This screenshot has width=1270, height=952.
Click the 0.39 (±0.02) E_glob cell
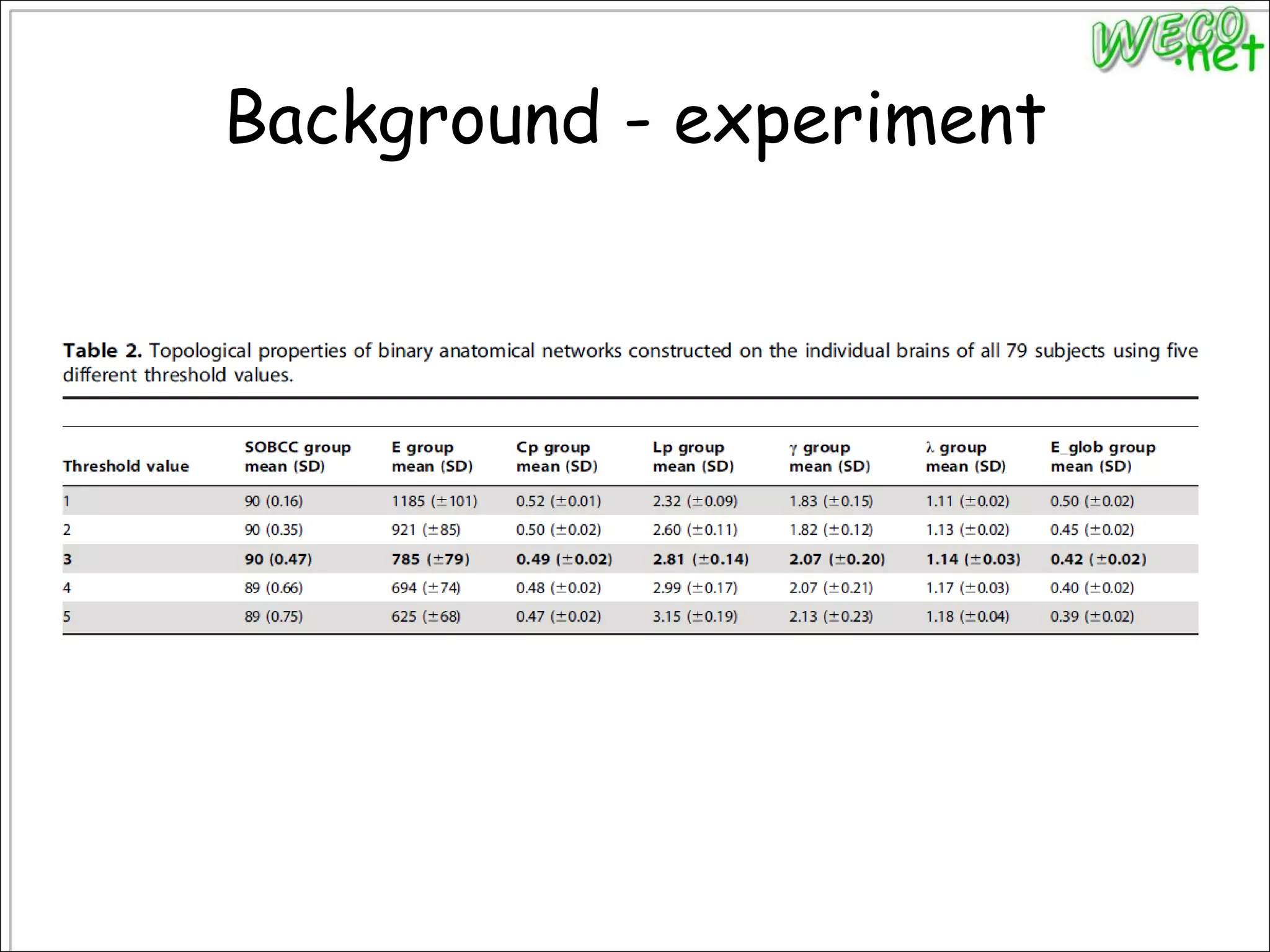coord(1091,617)
